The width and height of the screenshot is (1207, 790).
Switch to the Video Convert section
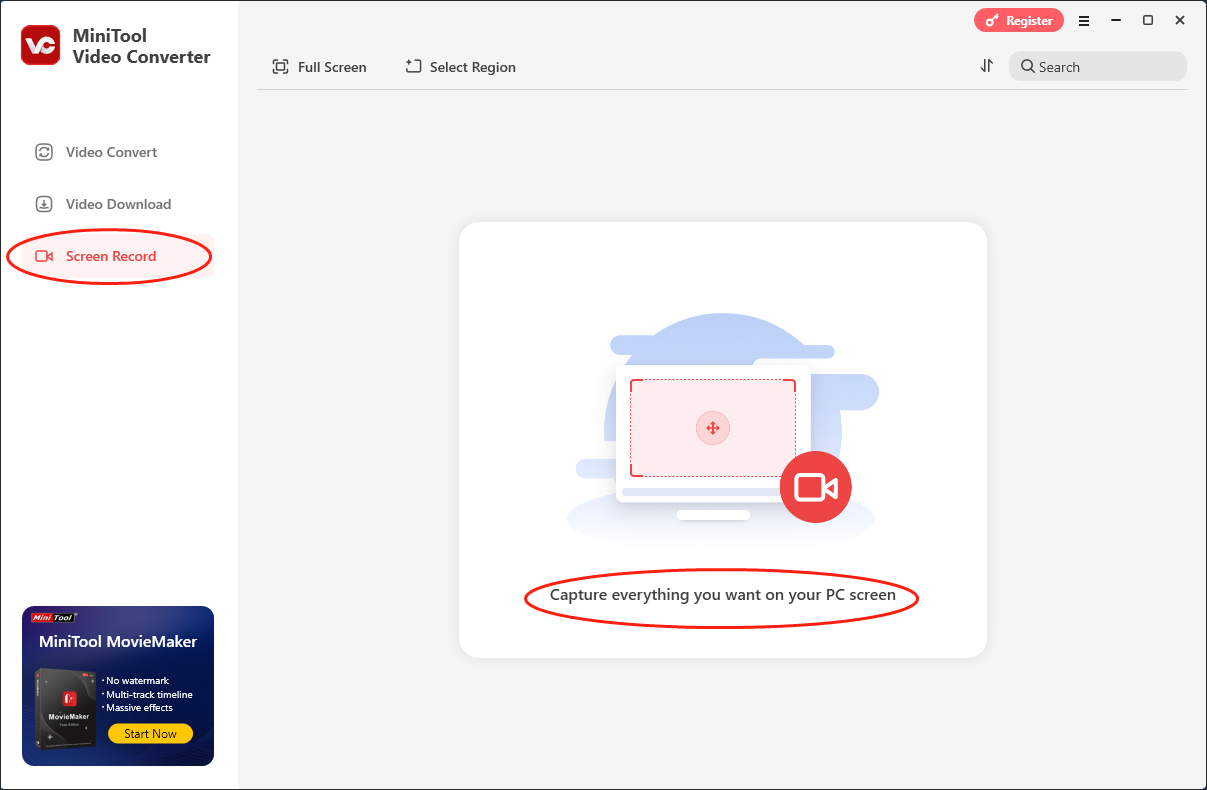pyautogui.click(x=111, y=152)
